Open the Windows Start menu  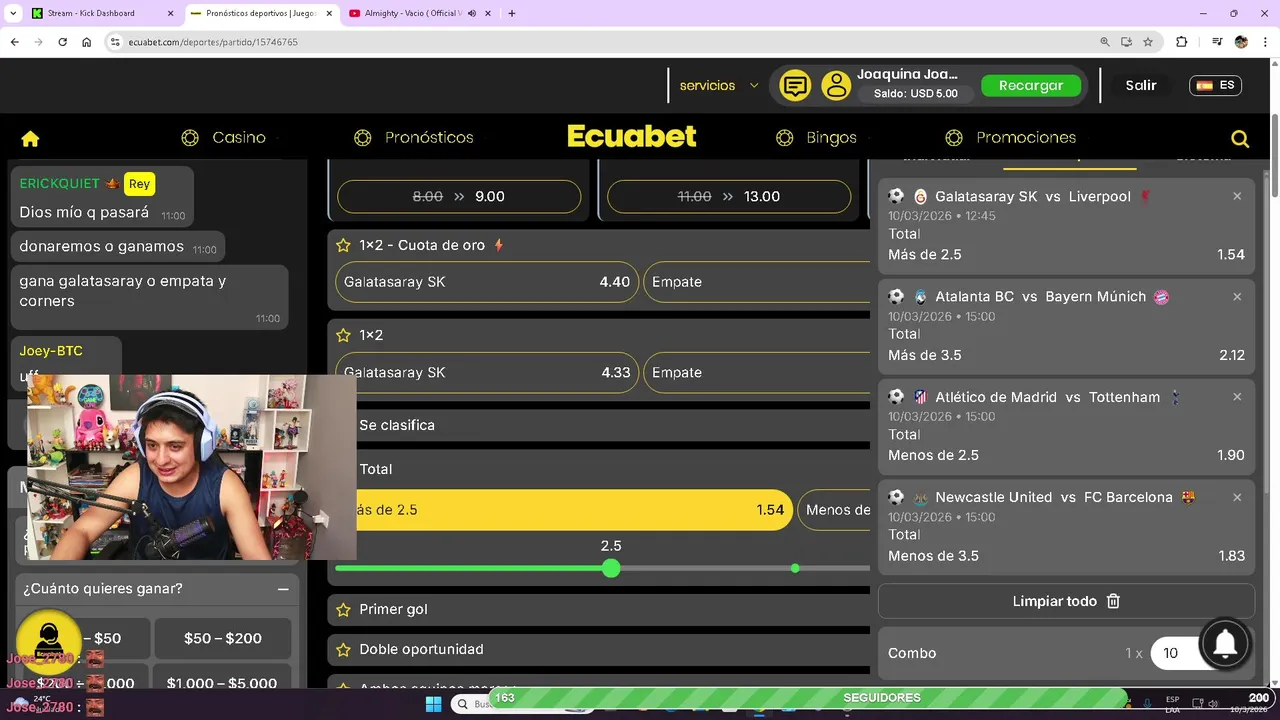coord(433,704)
